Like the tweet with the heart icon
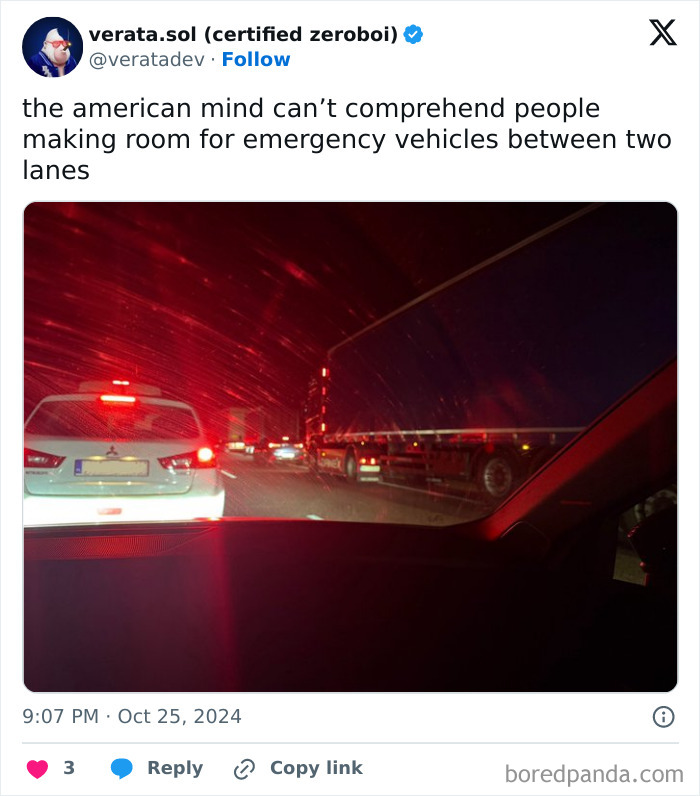Screen dimensions: 700x796 37,769
